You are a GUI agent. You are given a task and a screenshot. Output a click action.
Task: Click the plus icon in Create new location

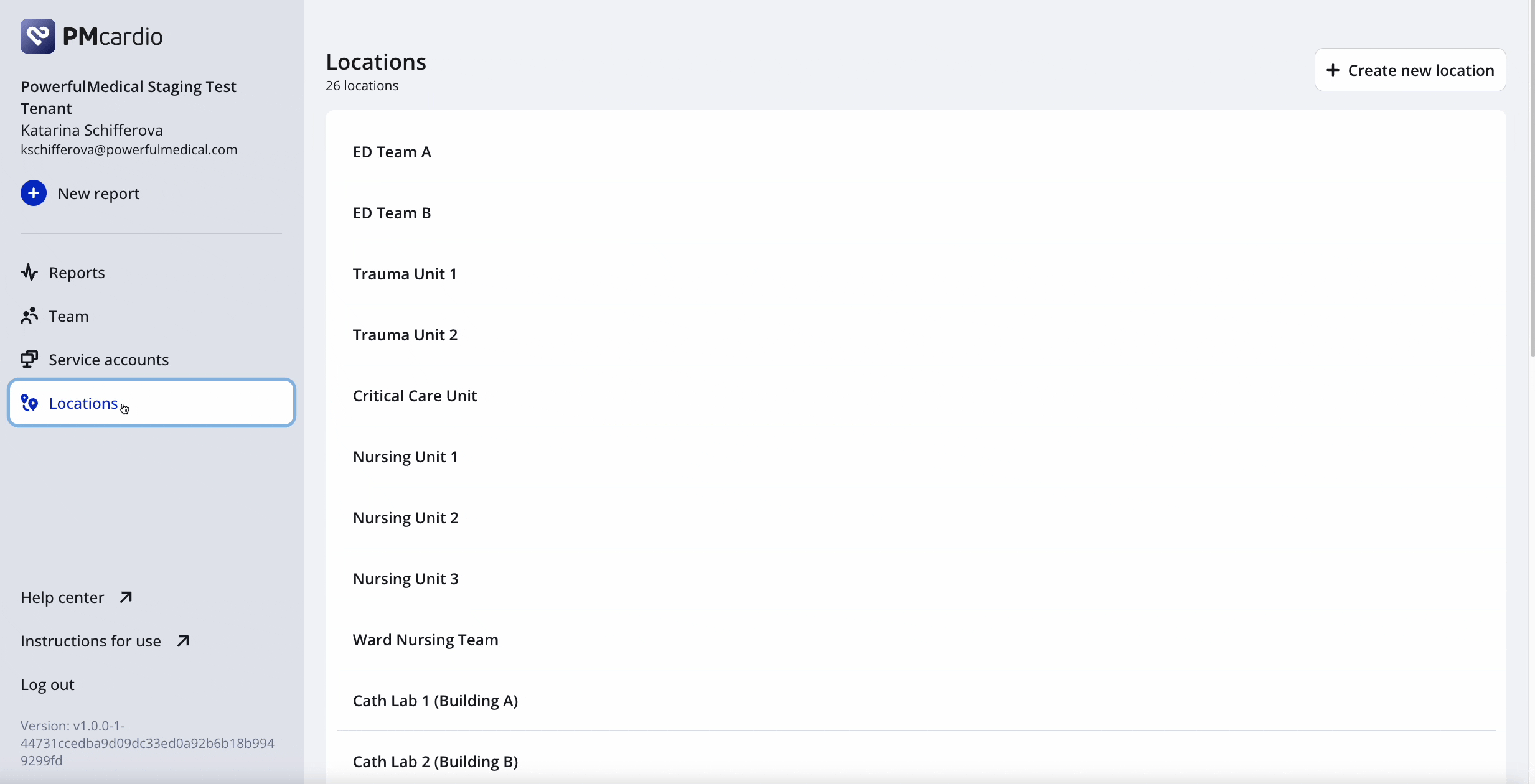click(1333, 70)
